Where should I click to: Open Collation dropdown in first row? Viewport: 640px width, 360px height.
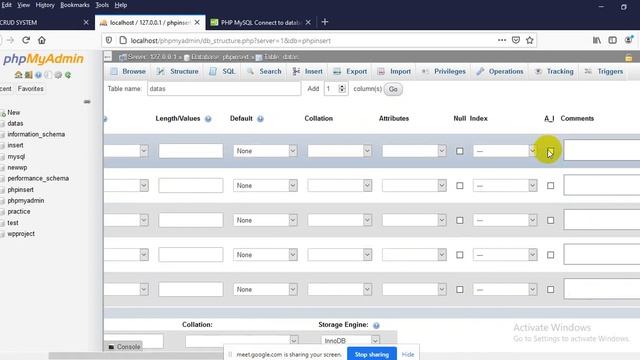340,151
